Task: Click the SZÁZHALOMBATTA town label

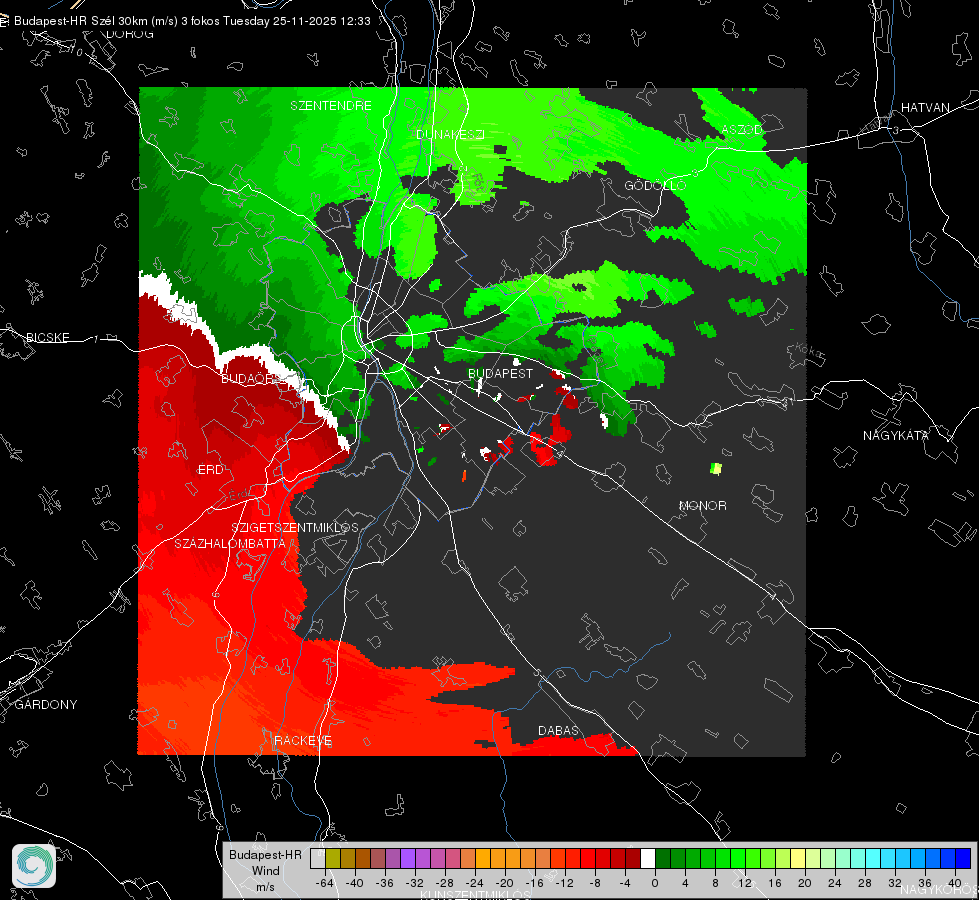Action: tap(230, 543)
